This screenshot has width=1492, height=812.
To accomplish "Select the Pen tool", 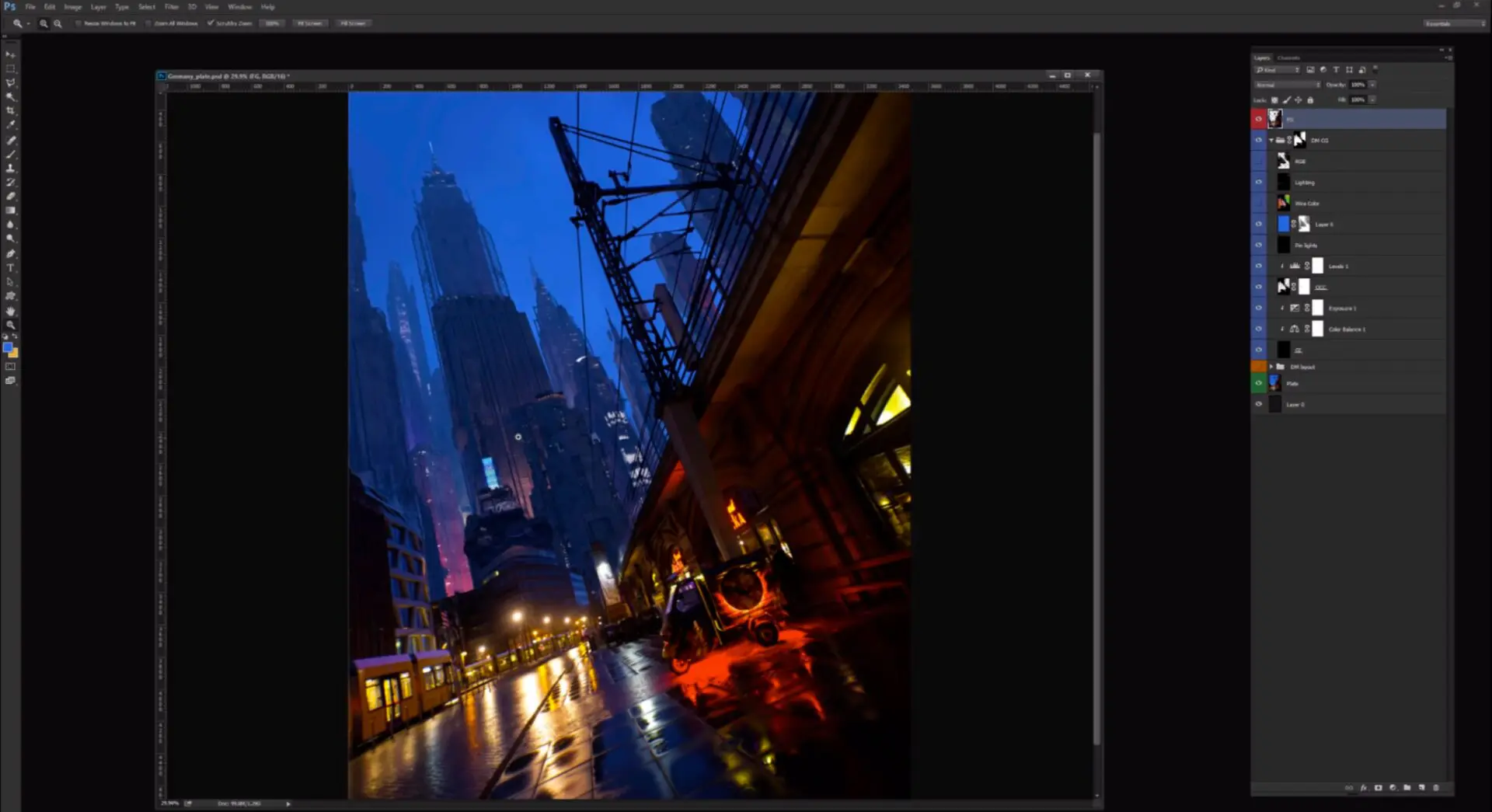I will coord(10,253).
